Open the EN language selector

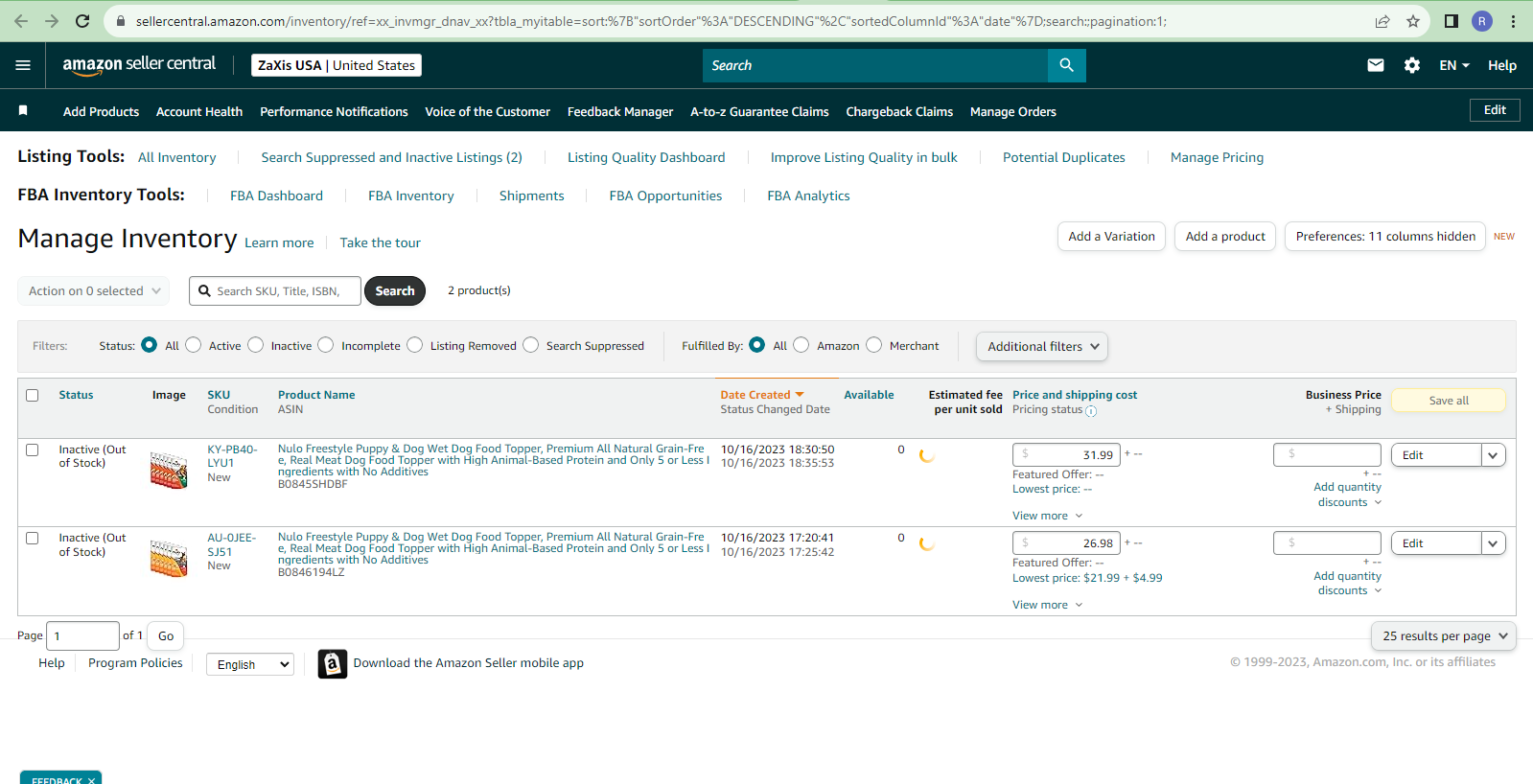(x=1454, y=65)
